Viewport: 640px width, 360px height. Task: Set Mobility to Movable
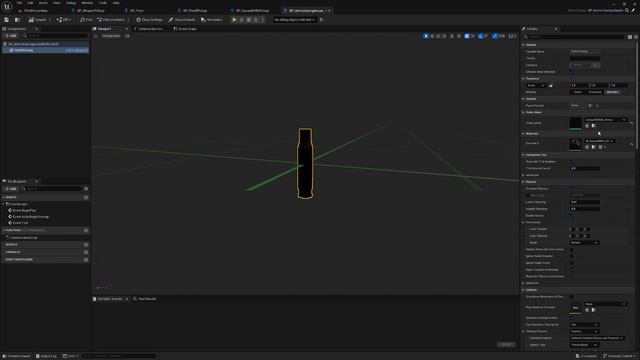(x=612, y=92)
